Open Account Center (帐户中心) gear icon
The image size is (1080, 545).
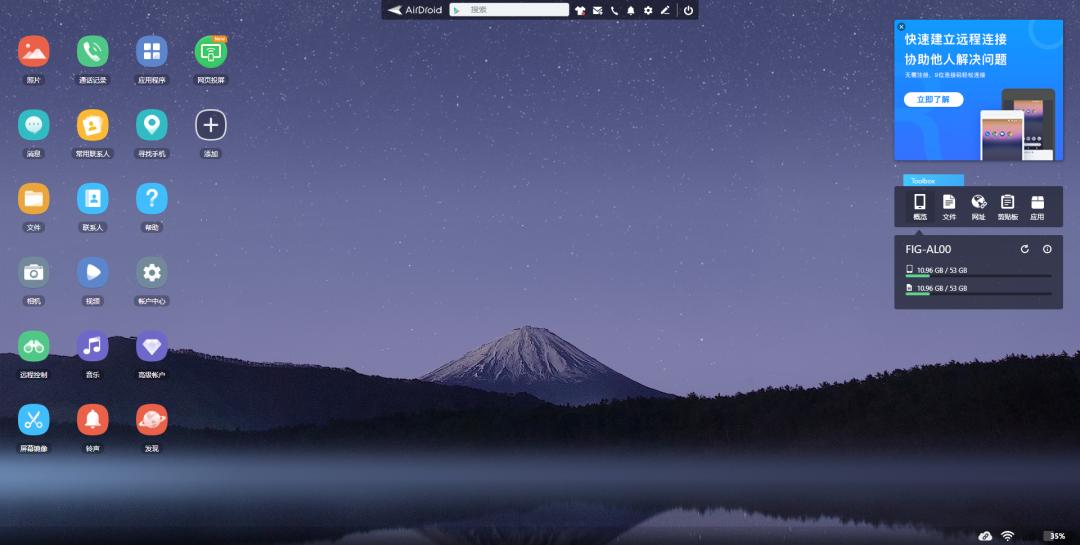coord(152,273)
